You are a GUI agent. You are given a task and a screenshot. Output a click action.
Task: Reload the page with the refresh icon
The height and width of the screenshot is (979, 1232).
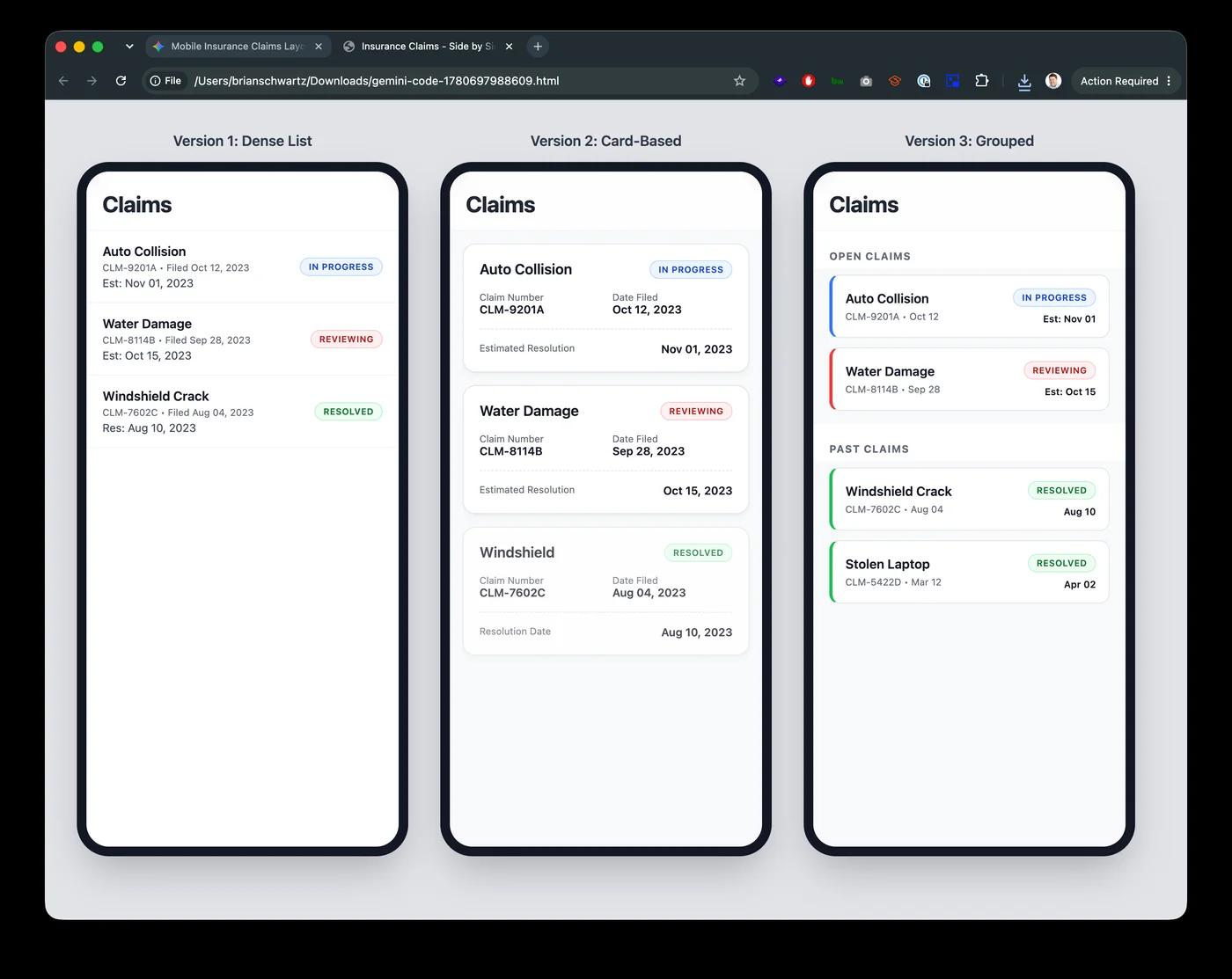[x=121, y=81]
